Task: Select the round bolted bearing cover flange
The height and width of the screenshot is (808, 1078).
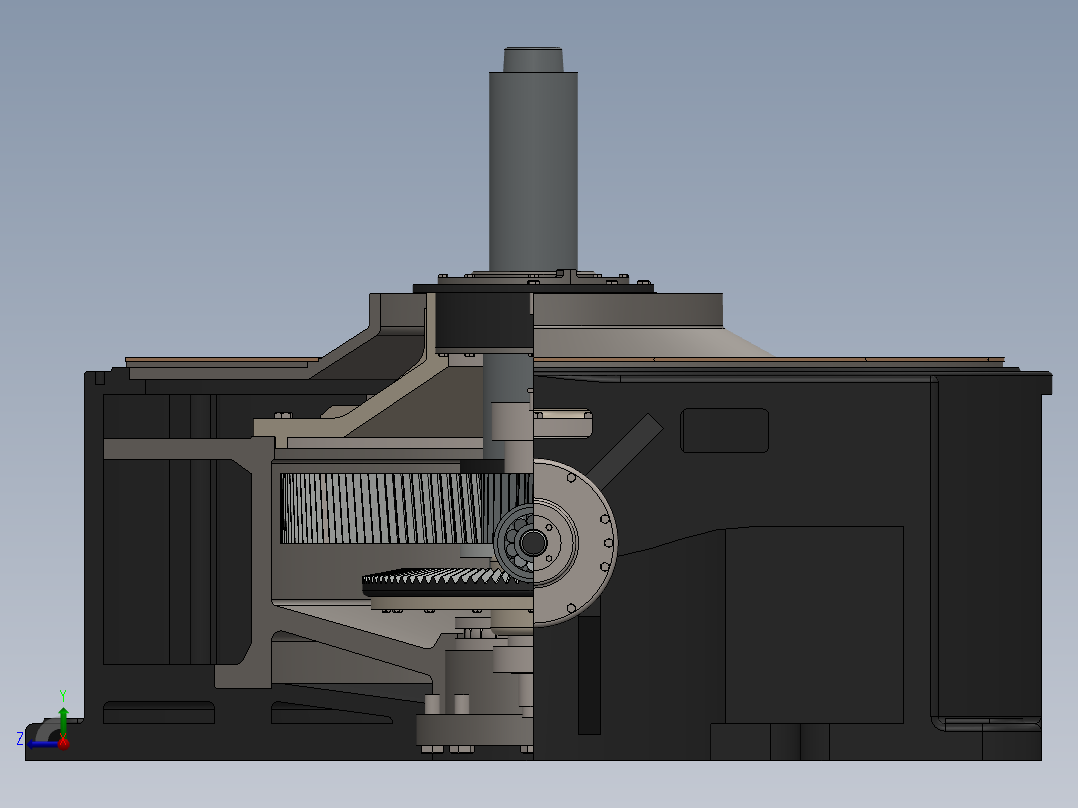Action: [x=575, y=543]
